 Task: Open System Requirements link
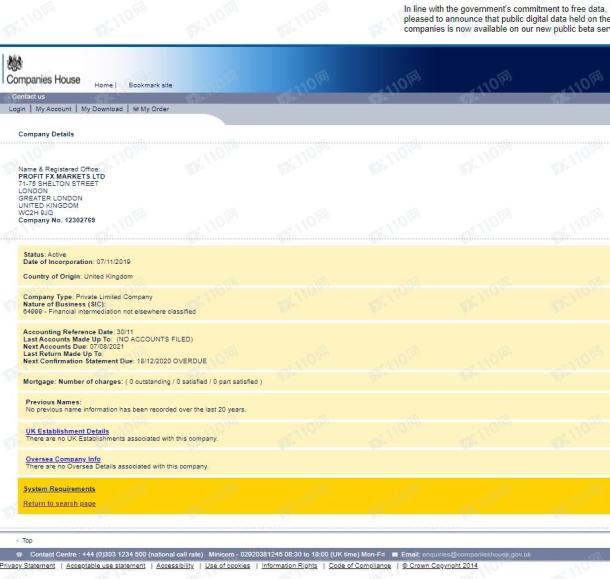coord(59,489)
